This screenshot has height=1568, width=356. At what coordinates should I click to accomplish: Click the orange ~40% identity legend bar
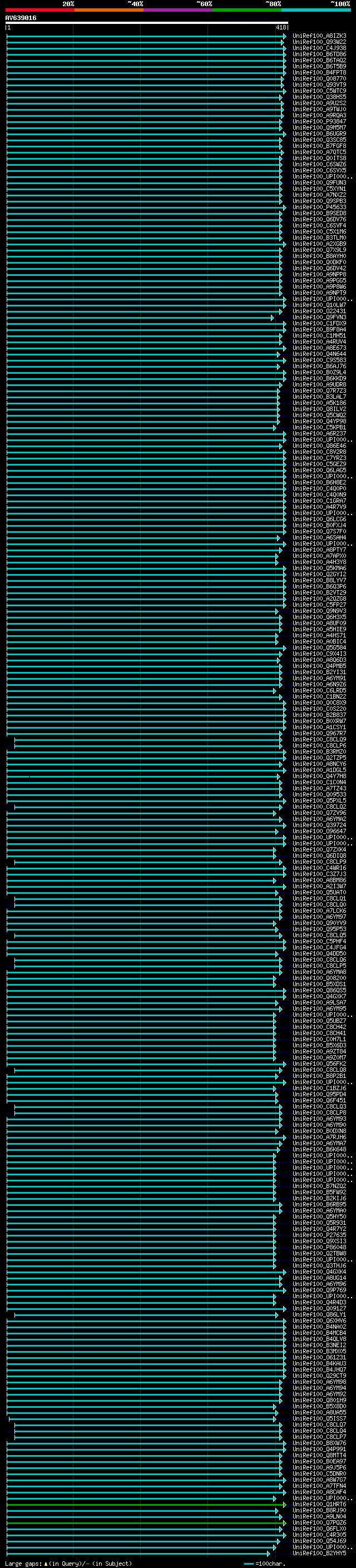(109, 10)
